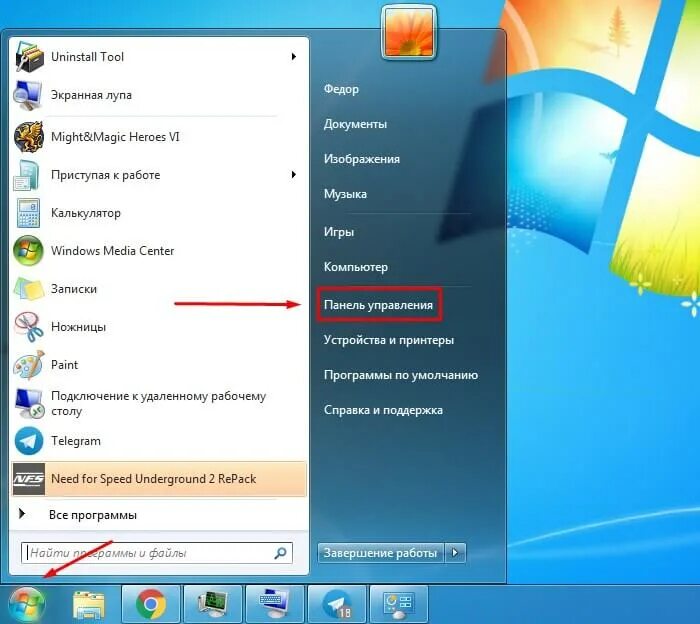
Task: Select Подключение к удаленному рабочему столу label
Action: tap(158, 403)
